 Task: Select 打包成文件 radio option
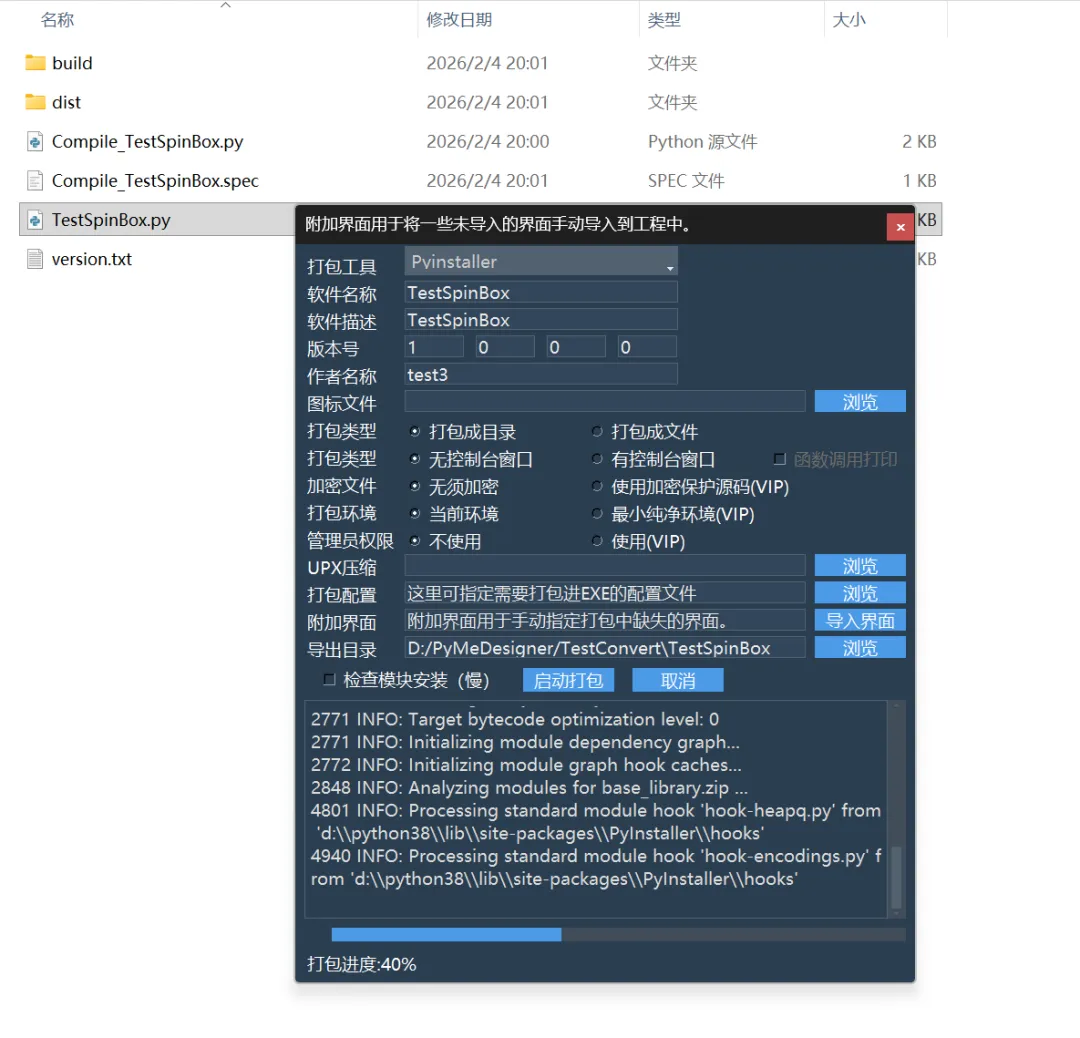(597, 431)
